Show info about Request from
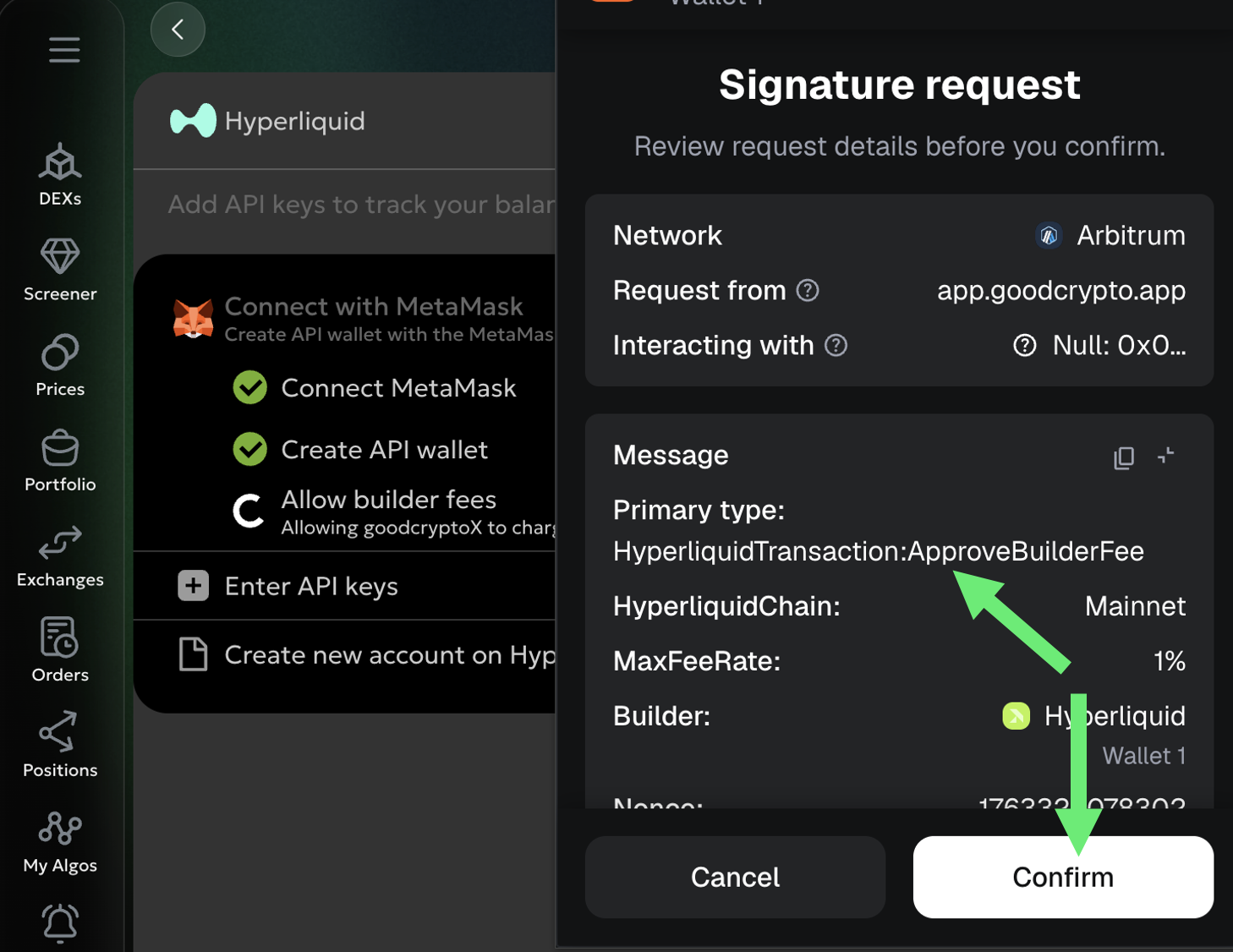This screenshot has height=952, width=1233. [x=808, y=291]
